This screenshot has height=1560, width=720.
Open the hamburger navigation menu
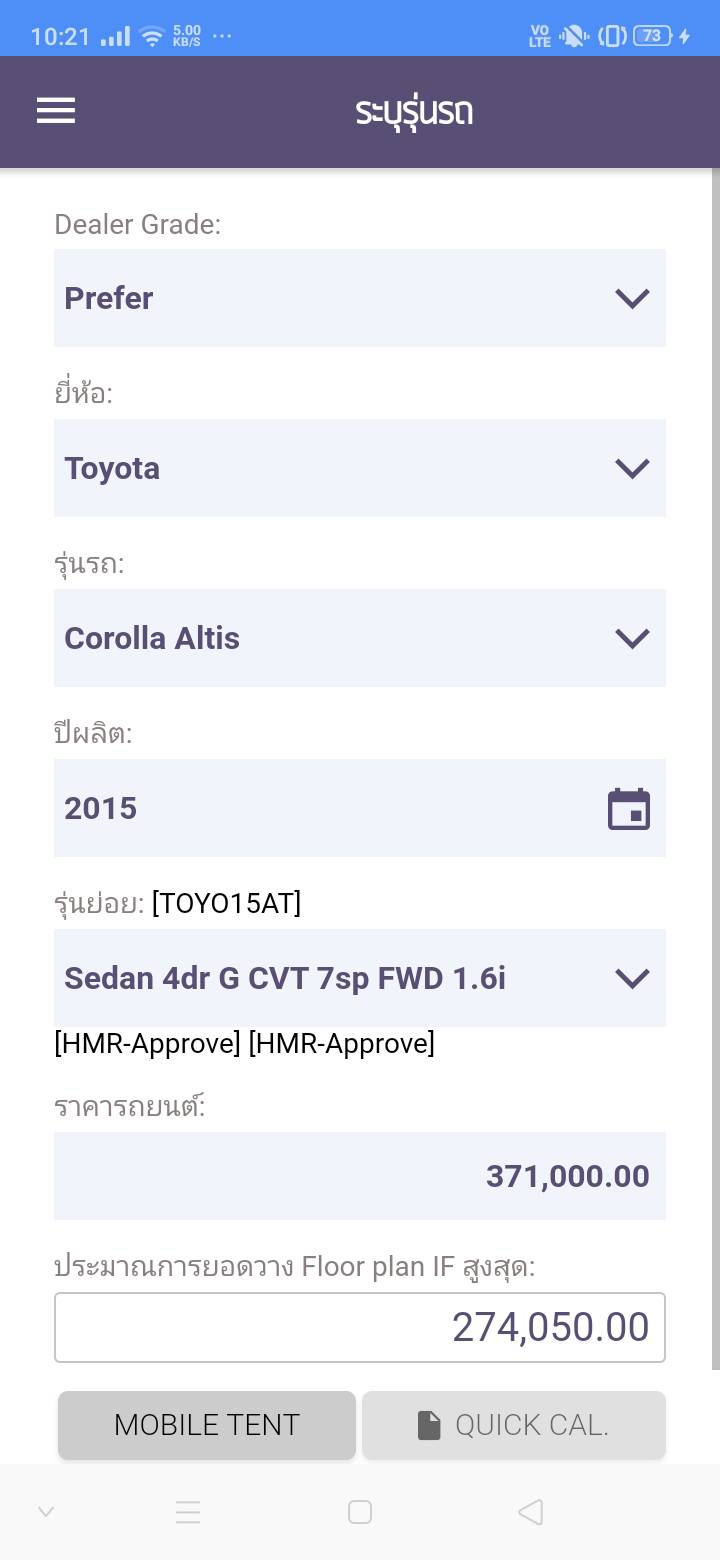pyautogui.click(x=56, y=111)
